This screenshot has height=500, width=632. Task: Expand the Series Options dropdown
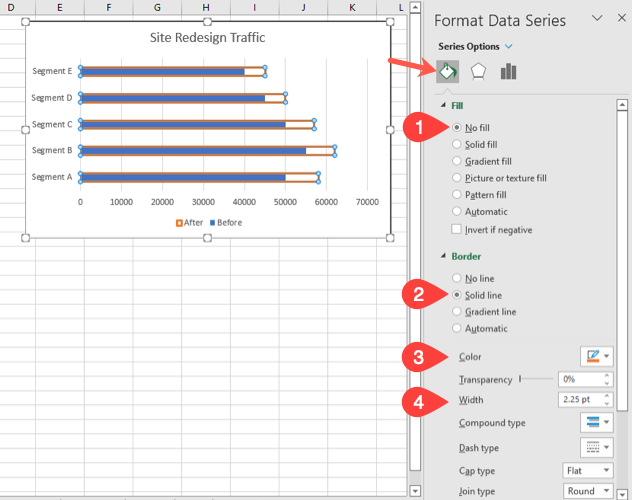[508, 46]
